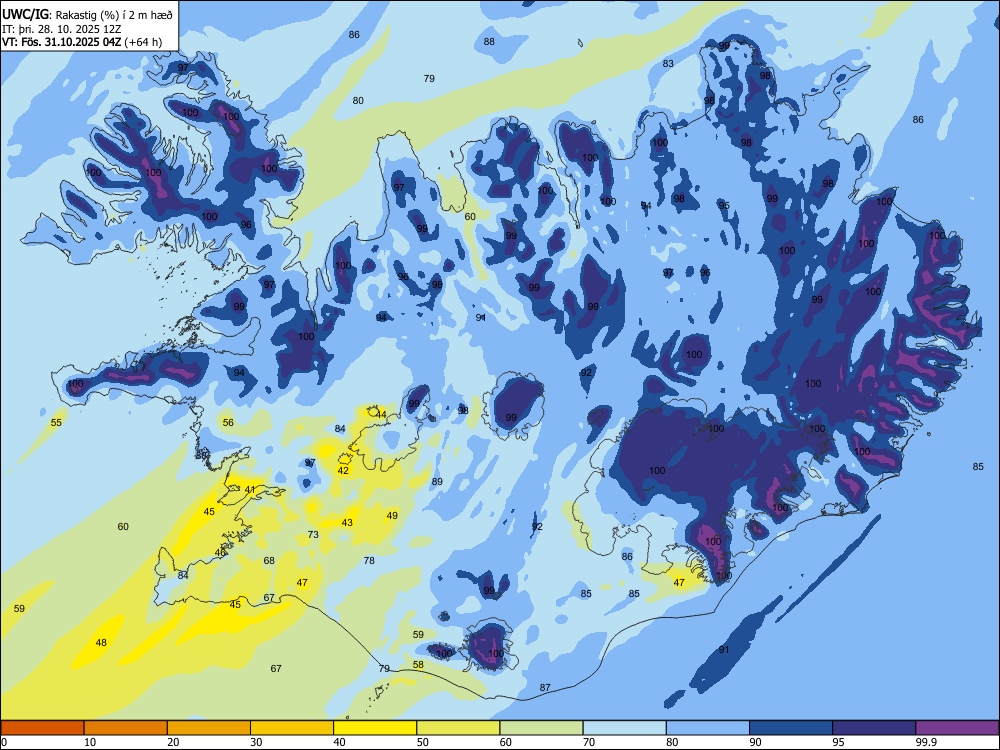Click the navy 95–99.9 legend band
The image size is (1000, 750).
tap(874, 728)
